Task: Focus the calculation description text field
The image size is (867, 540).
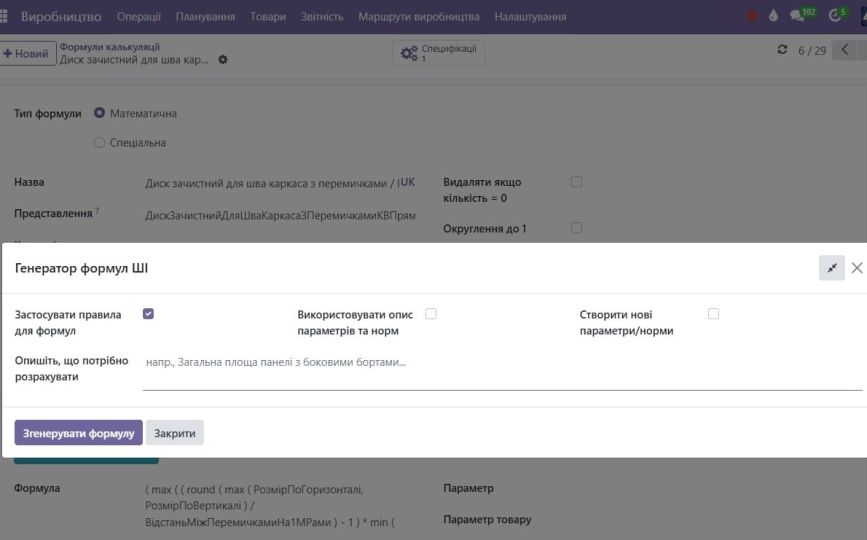Action: [x=500, y=362]
